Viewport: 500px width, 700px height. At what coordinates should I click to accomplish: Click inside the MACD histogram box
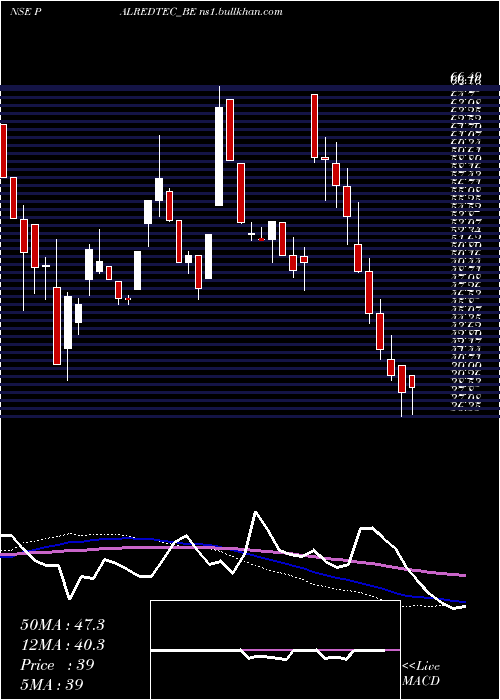(x=275, y=650)
